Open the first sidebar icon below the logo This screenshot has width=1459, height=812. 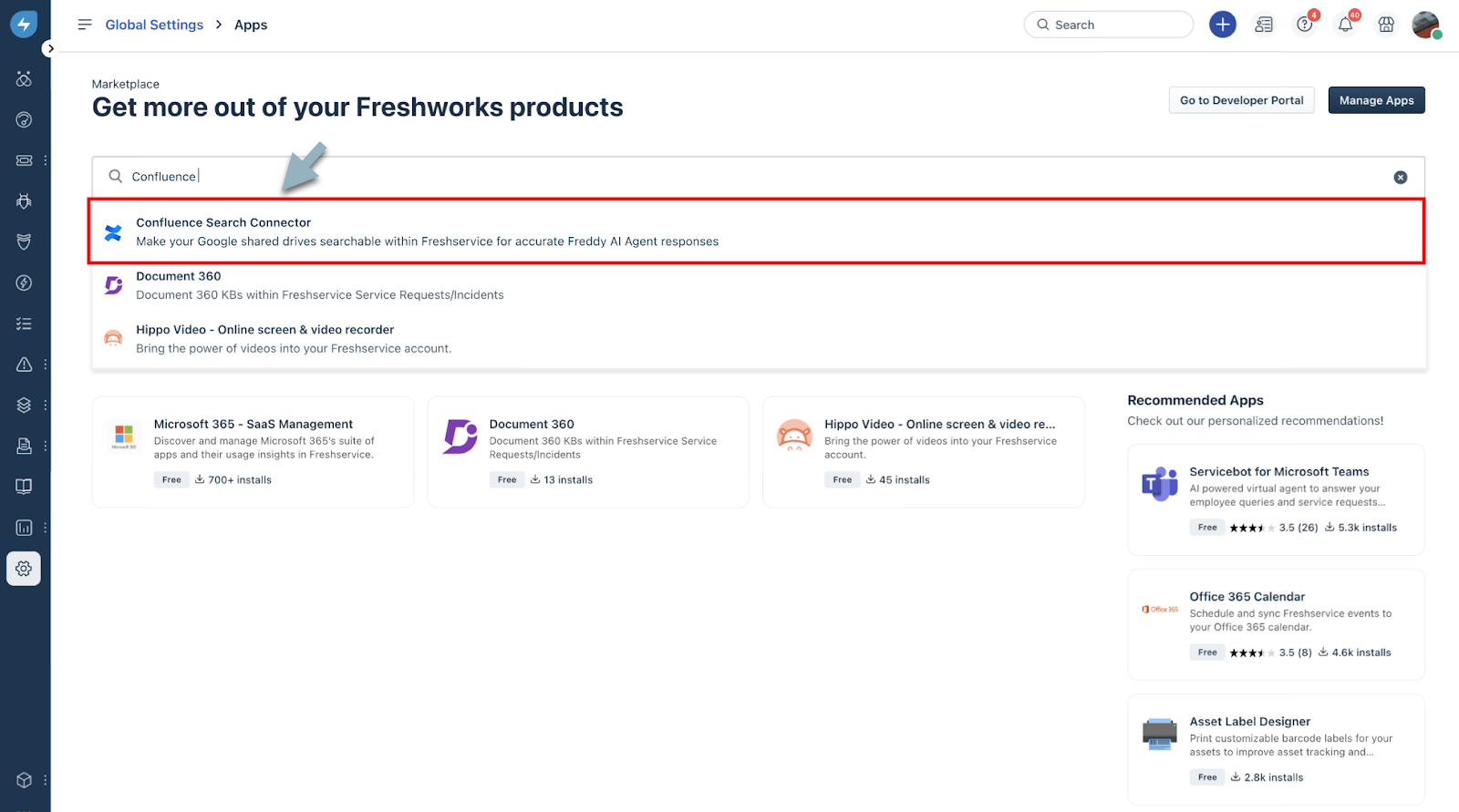pyautogui.click(x=24, y=78)
